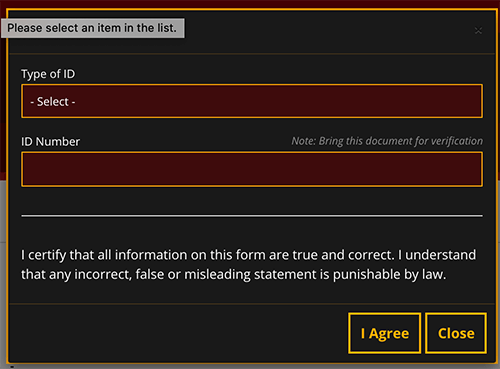Screen dimensions: 500x369
Task: Click the empty footer area left of I Agree
Action: (178, 333)
